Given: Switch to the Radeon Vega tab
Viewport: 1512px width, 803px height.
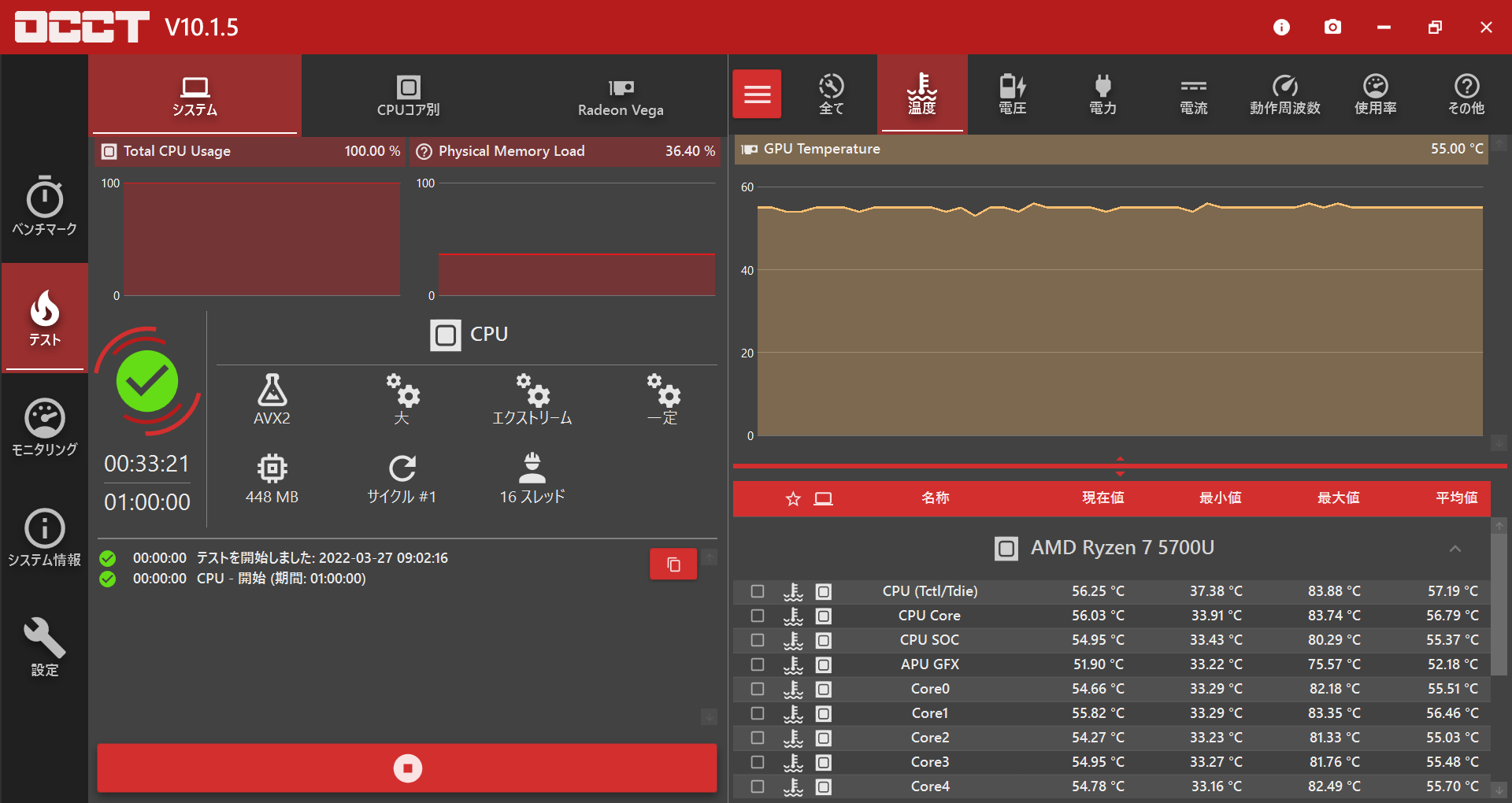Looking at the screenshot, I should pyautogui.click(x=621, y=95).
